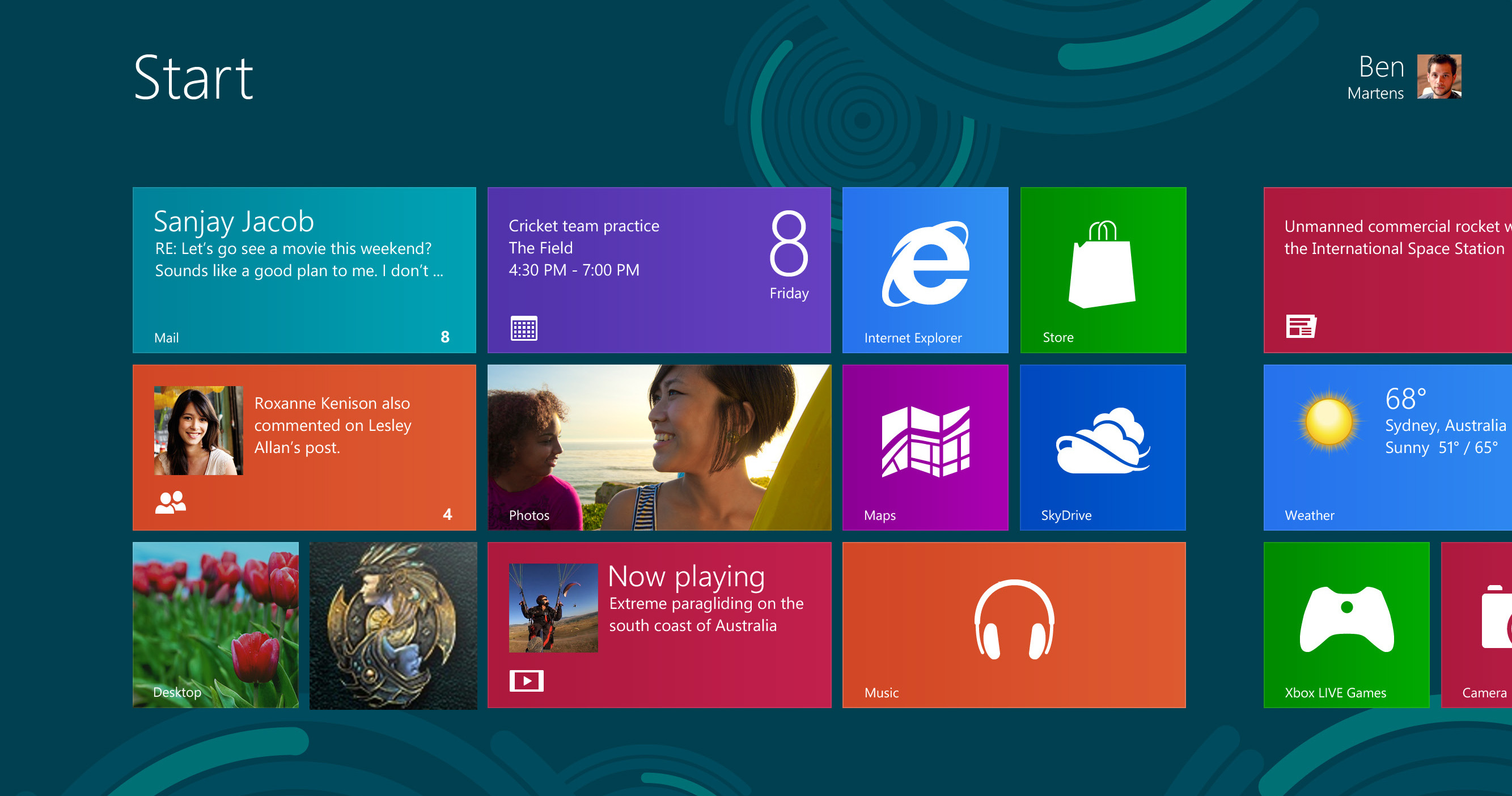Viewport: 1512px width, 796px height.
Task: Click the 4:30 PM - 7:00 PM time
Action: [574, 270]
